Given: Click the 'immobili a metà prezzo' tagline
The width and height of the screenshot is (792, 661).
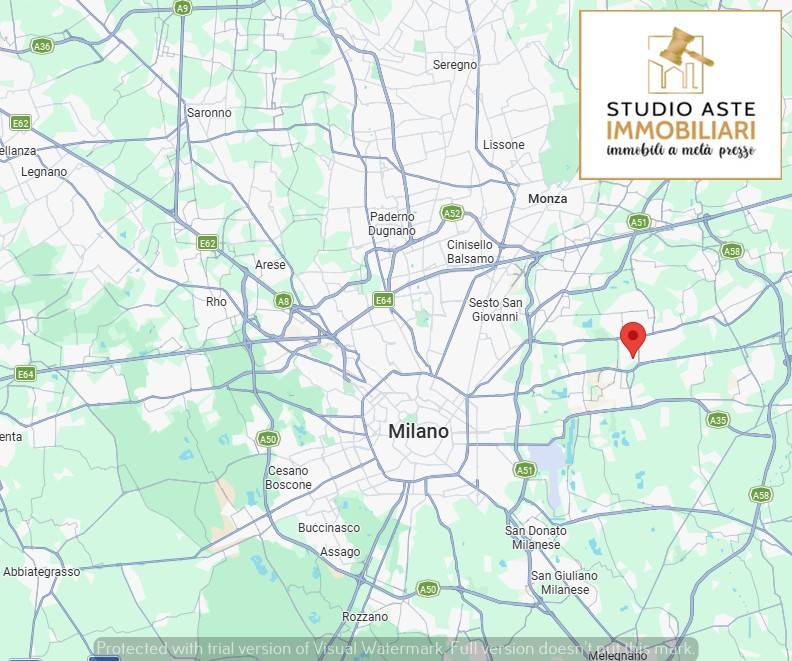Looking at the screenshot, I should coord(681,150).
